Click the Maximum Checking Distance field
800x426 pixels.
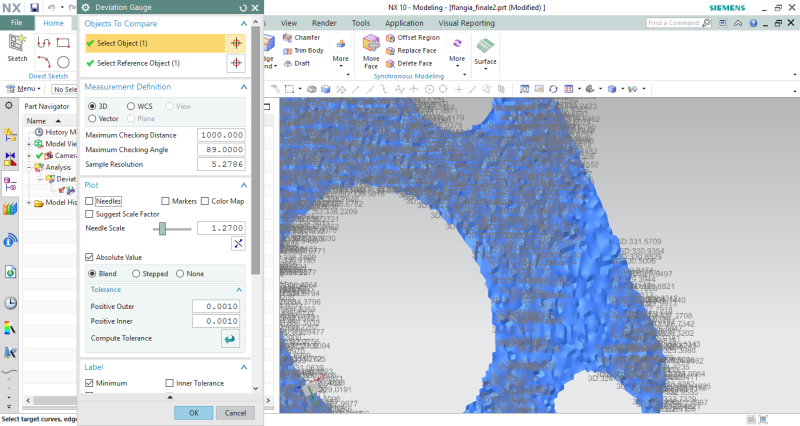[x=221, y=135]
